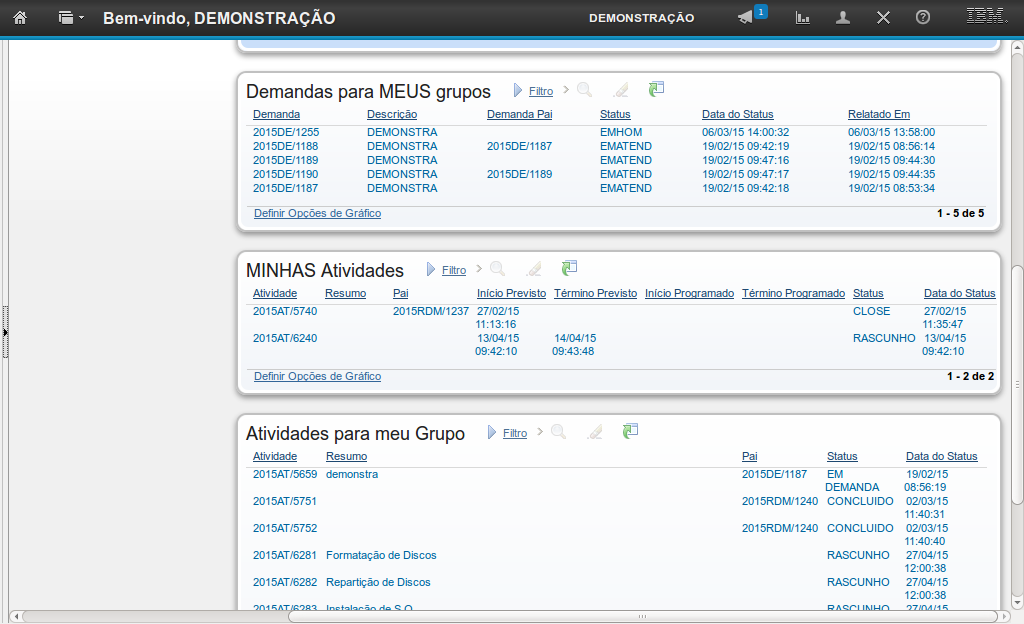Viewport: 1024px width, 624px height.
Task: Open parent record 2015RDM/1237
Action: (x=430, y=311)
